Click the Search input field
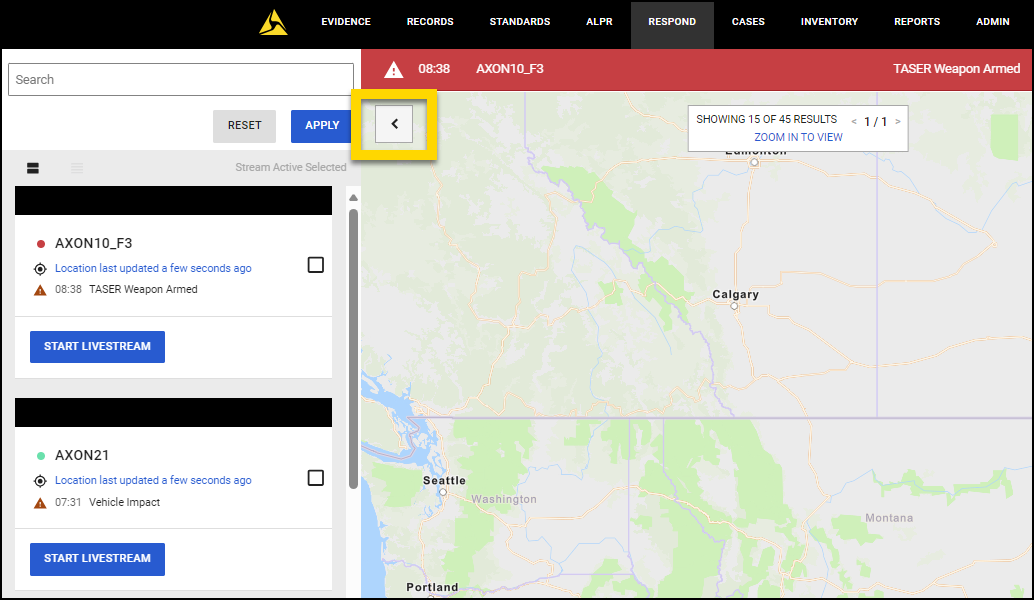Image resolution: width=1034 pixels, height=600 pixels. 180,79
